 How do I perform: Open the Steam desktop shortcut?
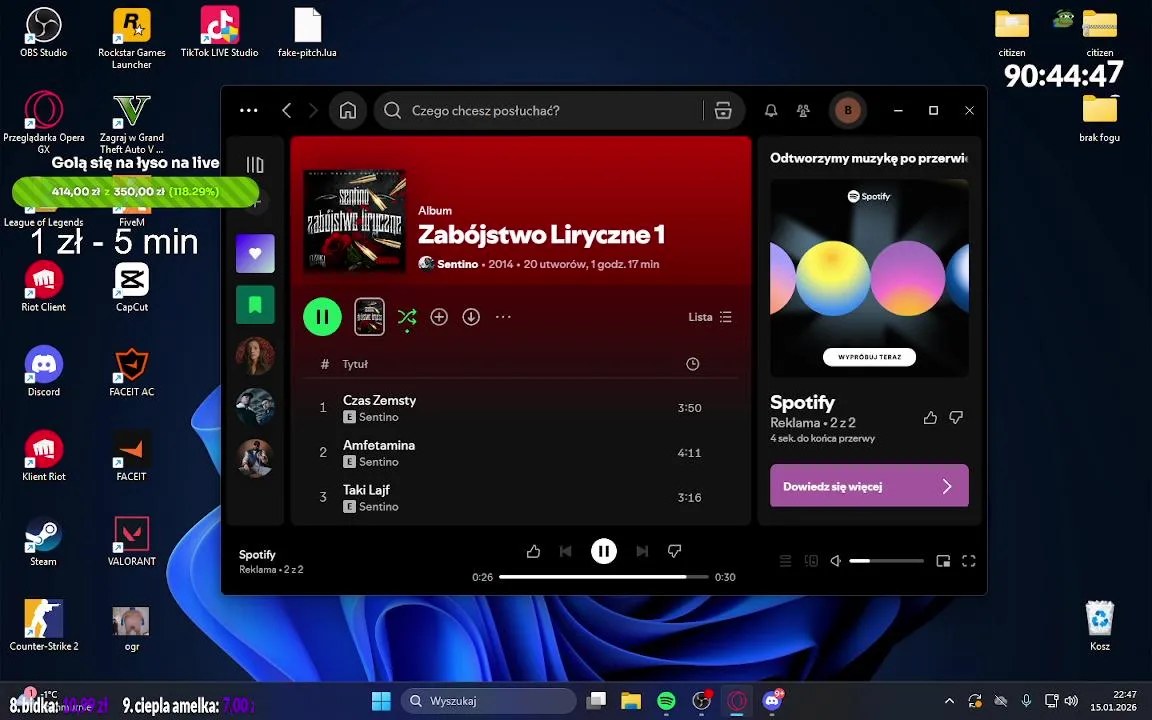pyautogui.click(x=43, y=541)
